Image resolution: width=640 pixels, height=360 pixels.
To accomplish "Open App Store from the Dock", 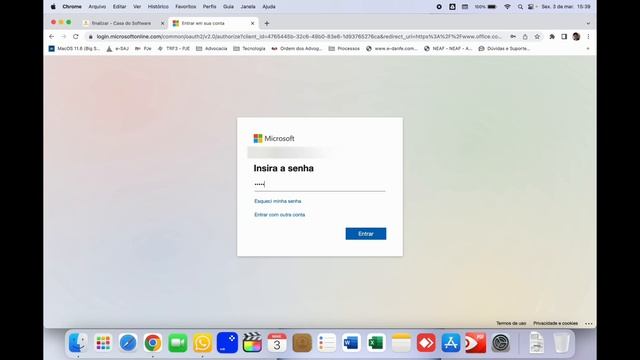I will tap(451, 343).
